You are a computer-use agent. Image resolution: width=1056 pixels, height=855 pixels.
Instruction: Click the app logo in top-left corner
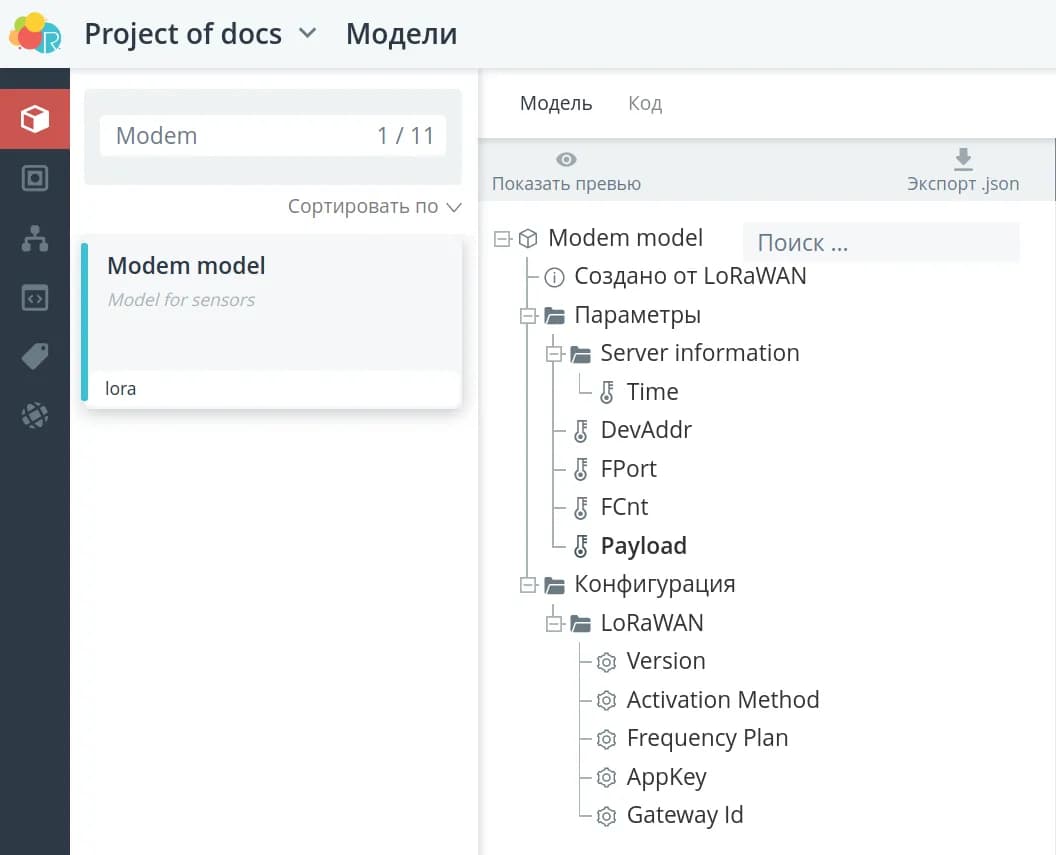click(35, 33)
